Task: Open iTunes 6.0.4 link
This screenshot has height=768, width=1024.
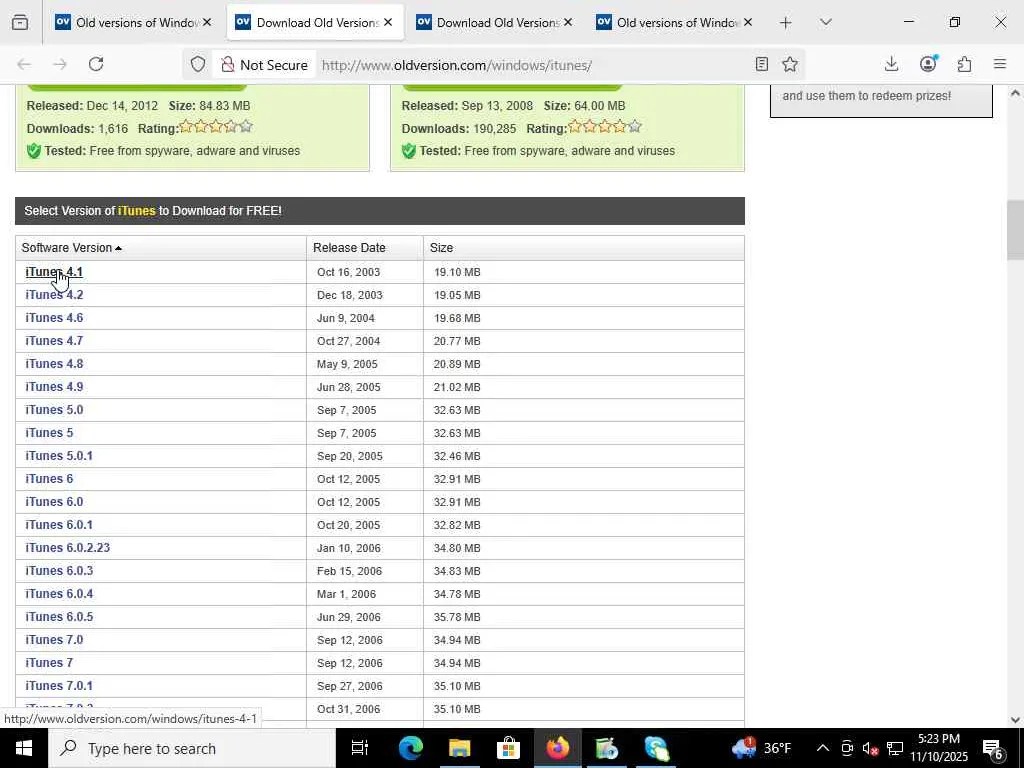Action: [x=59, y=594]
